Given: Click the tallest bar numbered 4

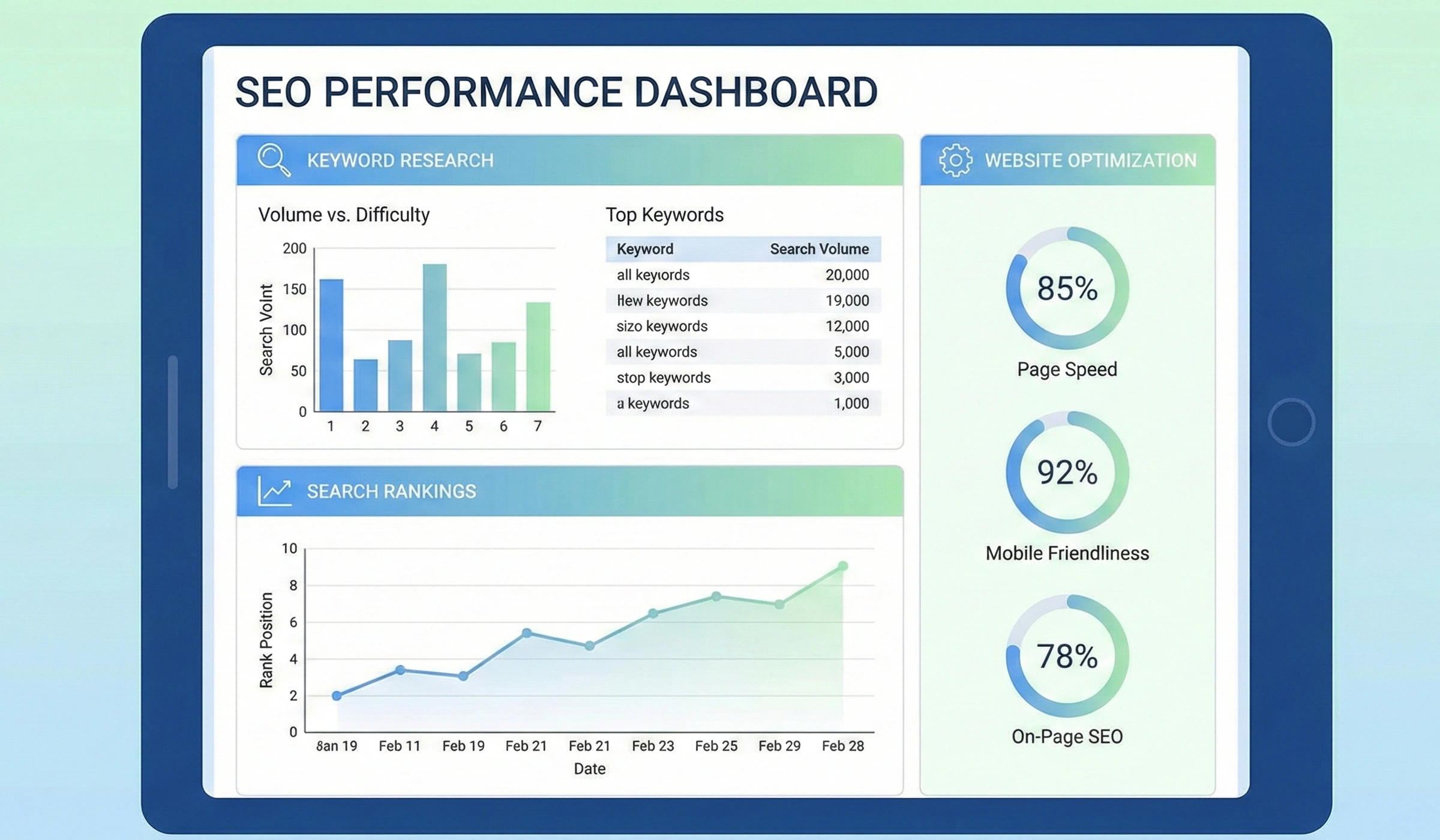Looking at the screenshot, I should click(434, 337).
